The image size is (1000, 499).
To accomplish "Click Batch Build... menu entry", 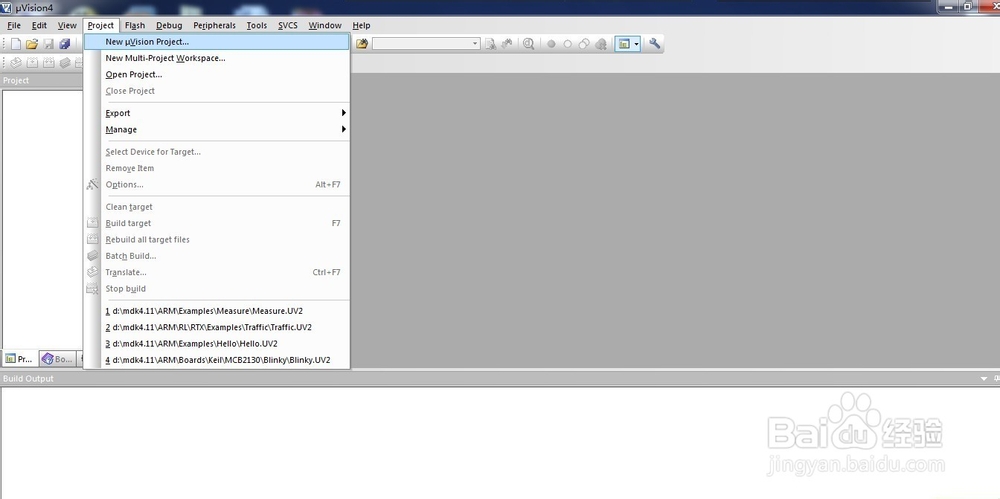I will 217,256.
